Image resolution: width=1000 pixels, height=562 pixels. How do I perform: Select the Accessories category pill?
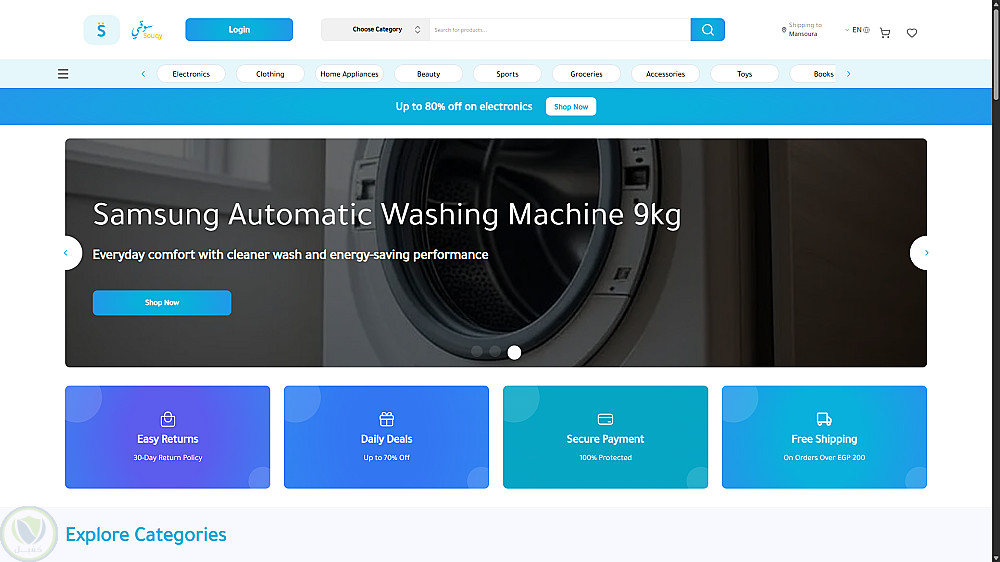coord(666,74)
